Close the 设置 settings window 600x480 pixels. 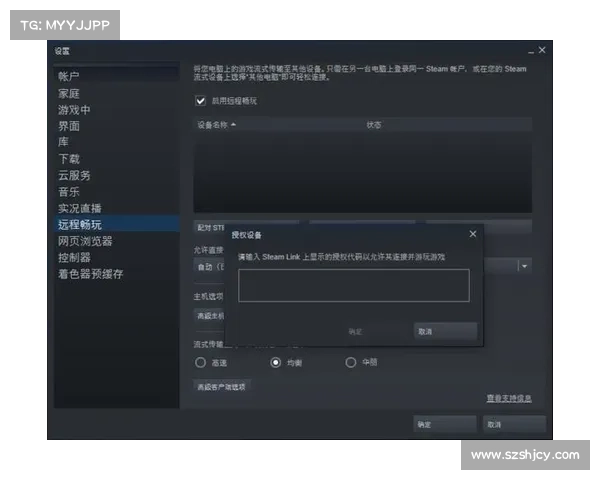[542, 50]
